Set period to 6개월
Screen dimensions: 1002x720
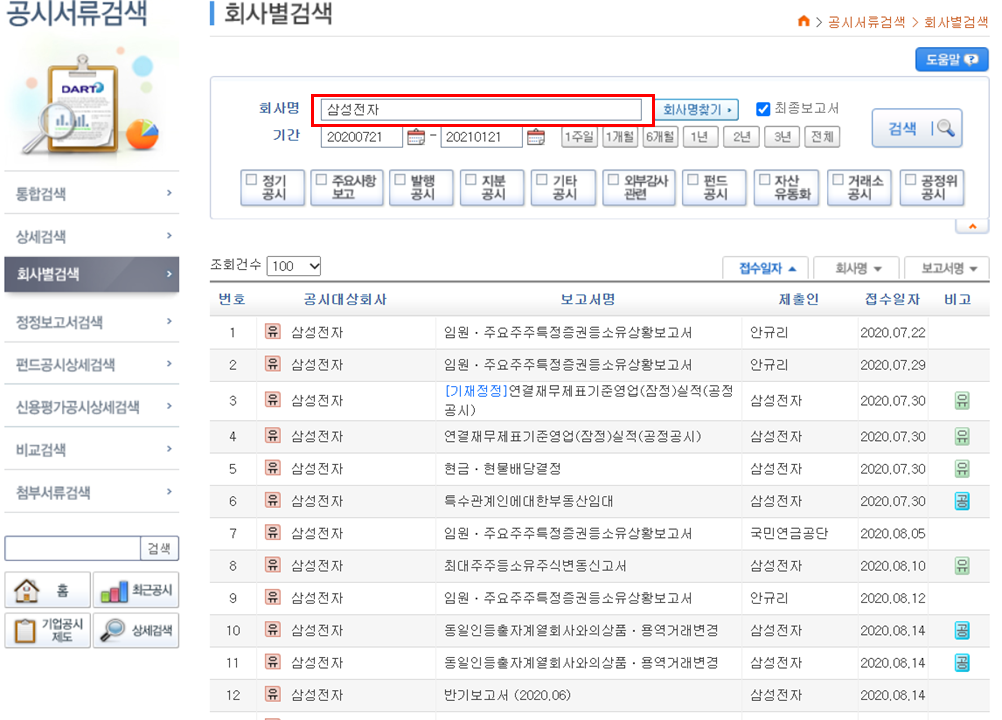660,137
